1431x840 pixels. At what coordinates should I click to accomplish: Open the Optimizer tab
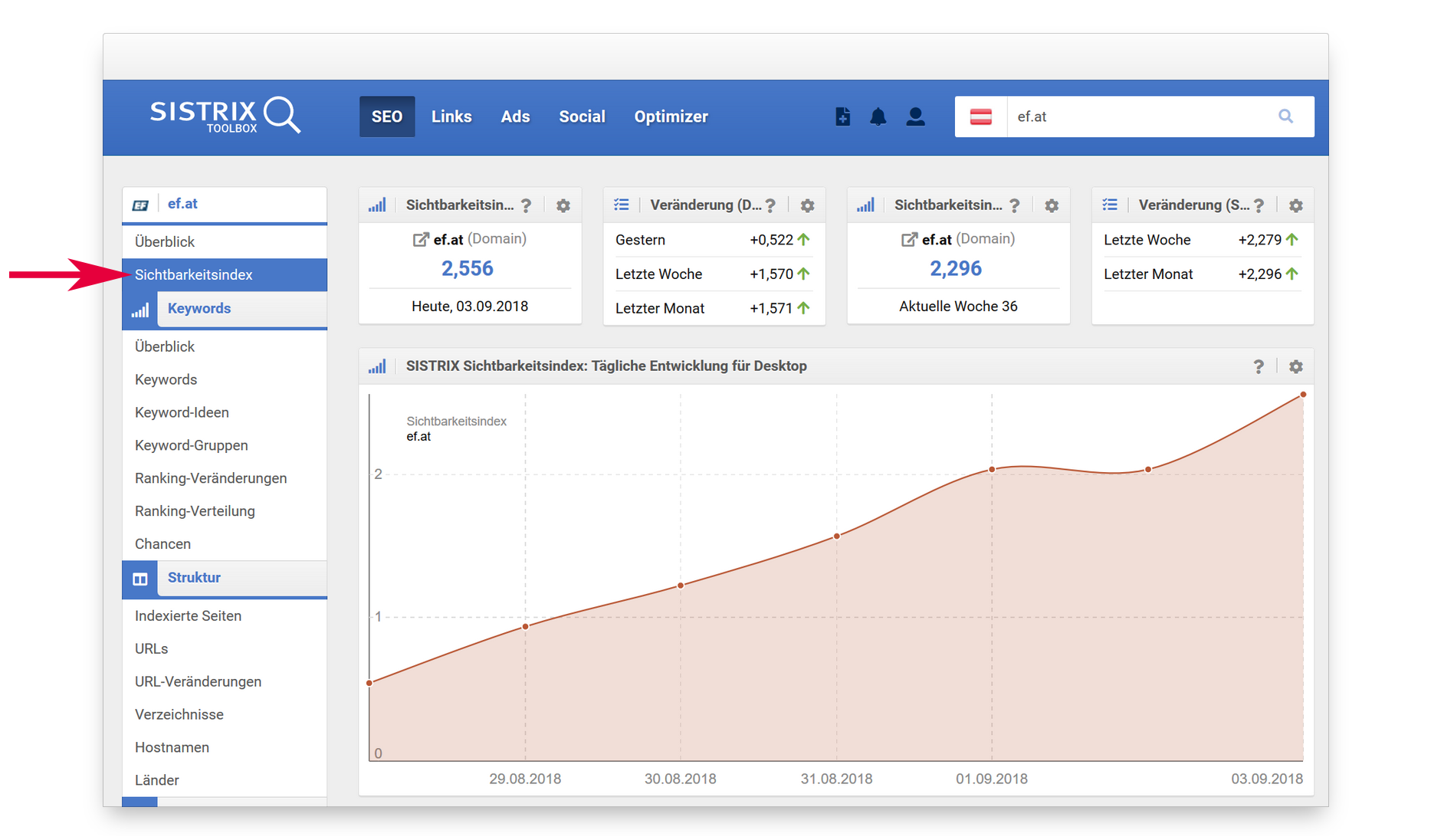pos(671,116)
